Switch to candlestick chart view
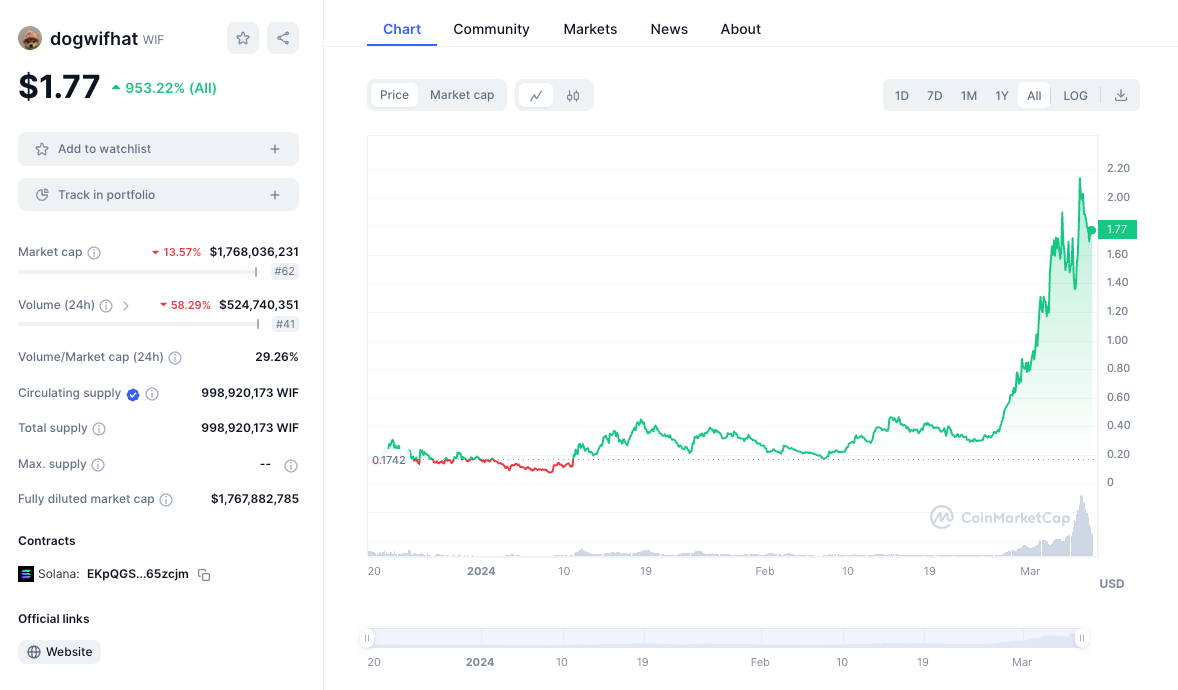The width and height of the screenshot is (1178, 690). pos(573,95)
